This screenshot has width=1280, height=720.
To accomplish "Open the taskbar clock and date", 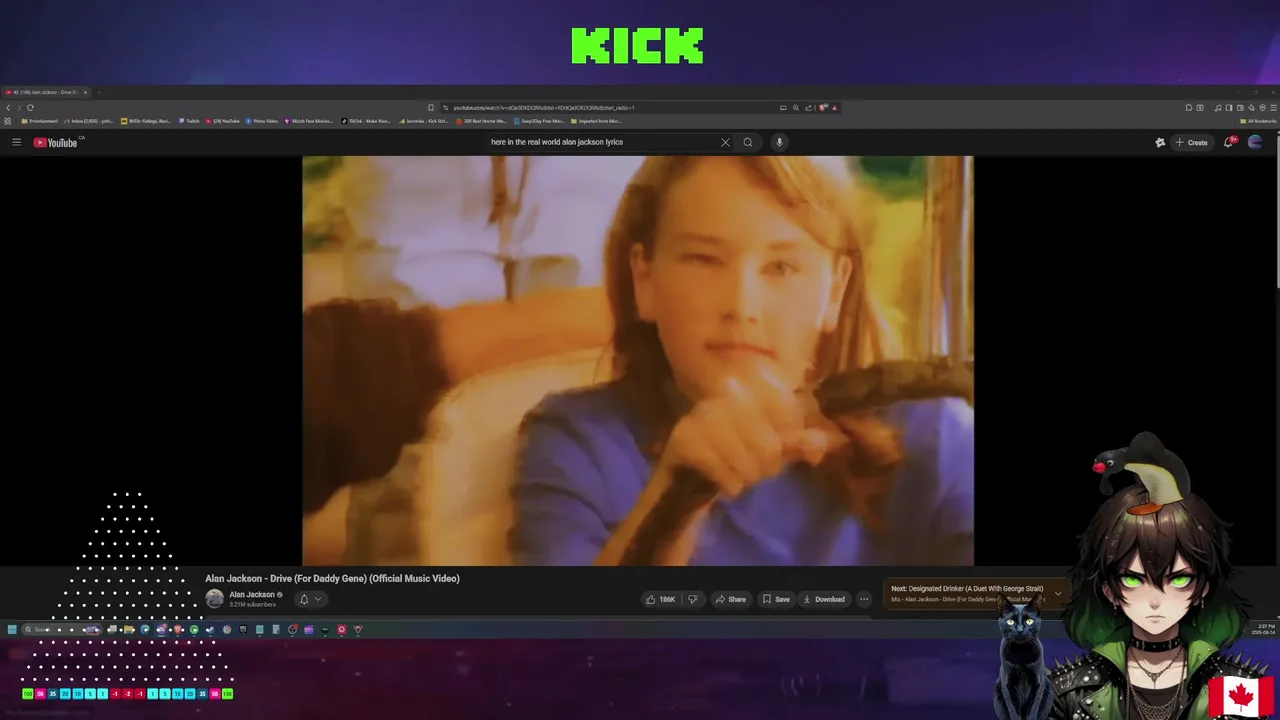I will pyautogui.click(x=1266, y=629).
